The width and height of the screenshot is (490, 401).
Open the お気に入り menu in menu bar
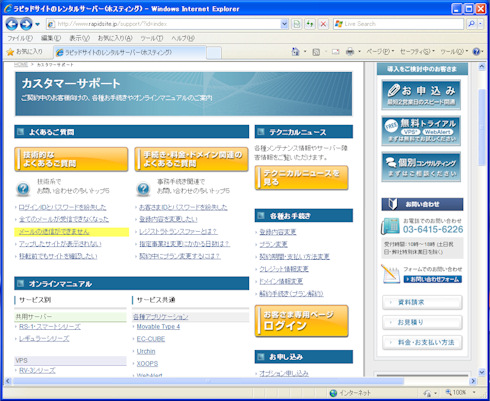[115, 38]
